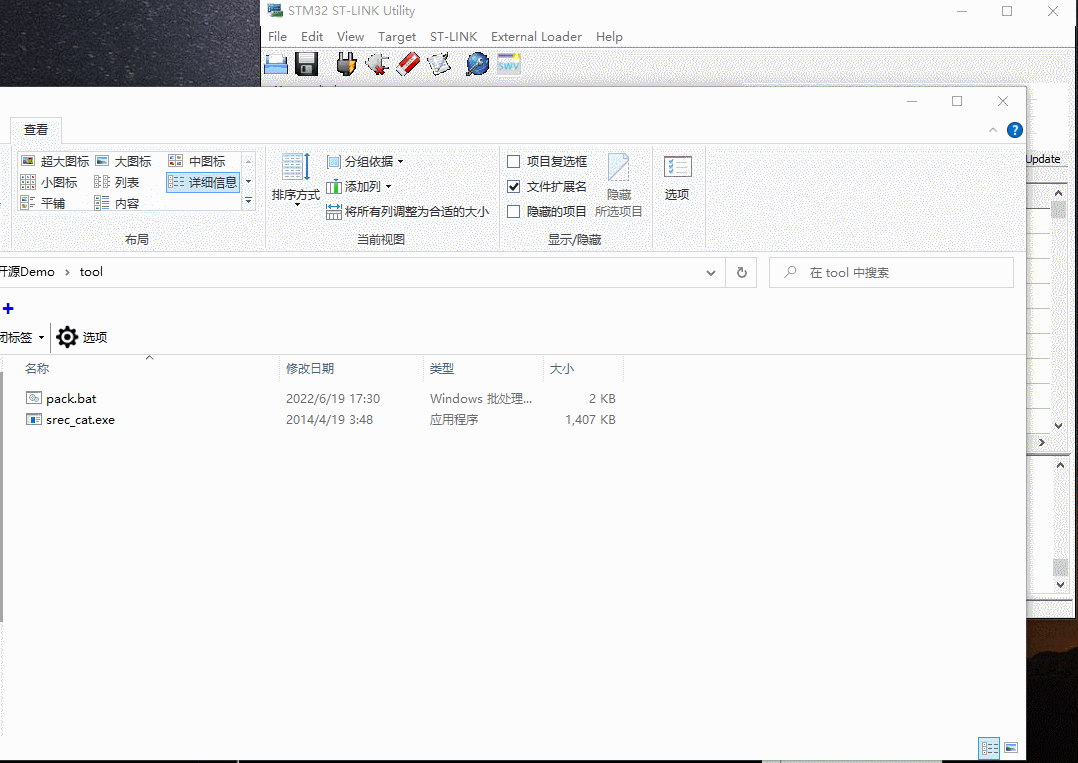Image resolution: width=1078 pixels, height=763 pixels.
Task: Enable the 项目复选框 checkbox
Action: pyautogui.click(x=514, y=161)
